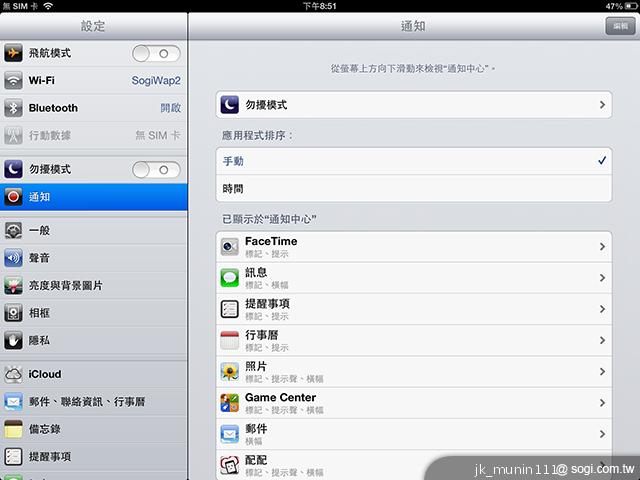Screen dimensions: 640x480
Task: Tap the FaceTime app name text
Action: click(x=271, y=241)
